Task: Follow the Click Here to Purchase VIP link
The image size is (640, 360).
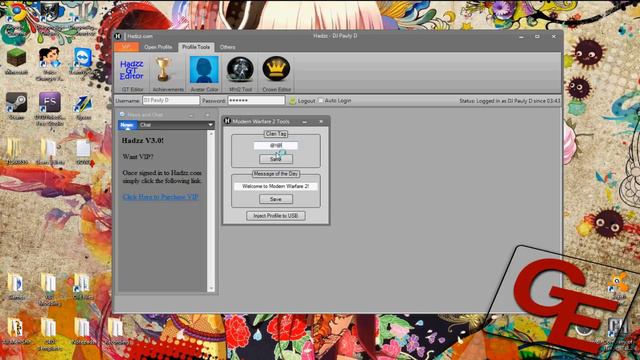Action: click(x=160, y=197)
